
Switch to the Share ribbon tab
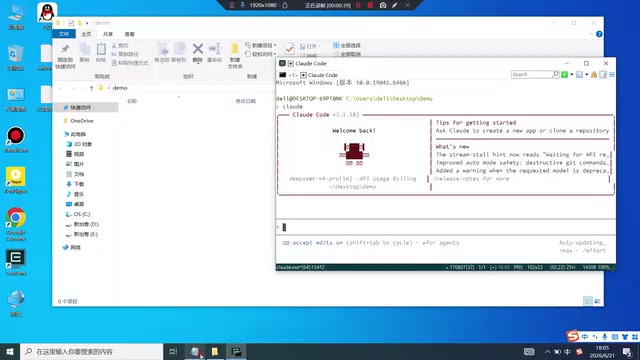pyautogui.click(x=108, y=34)
